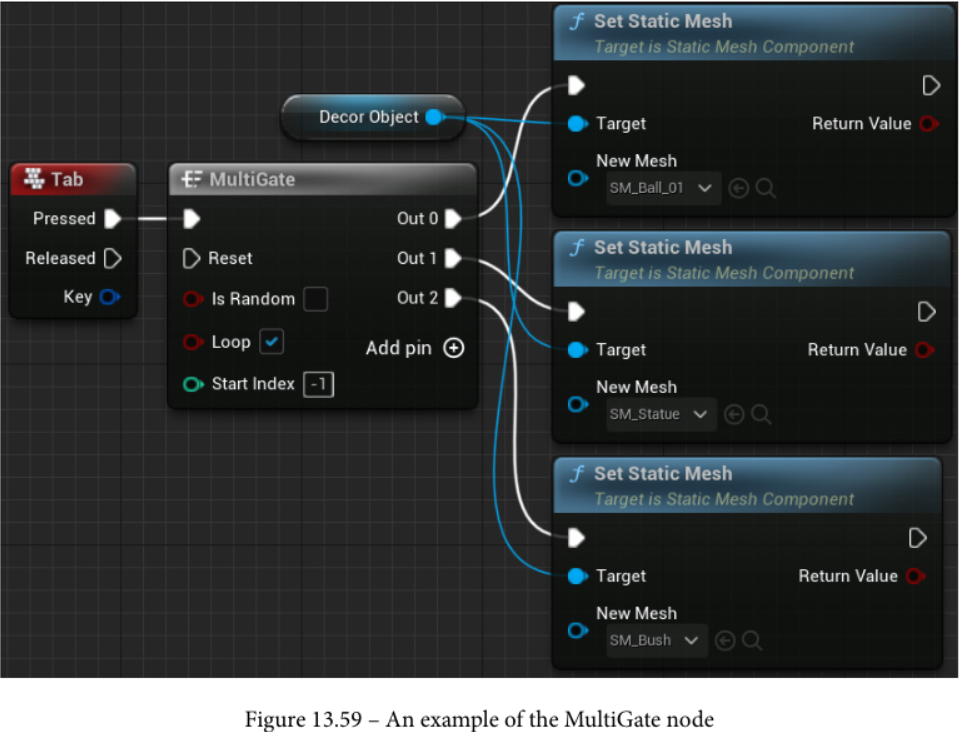Click the function icon on the top Set Static Mesh
960x732 pixels.
577,21
